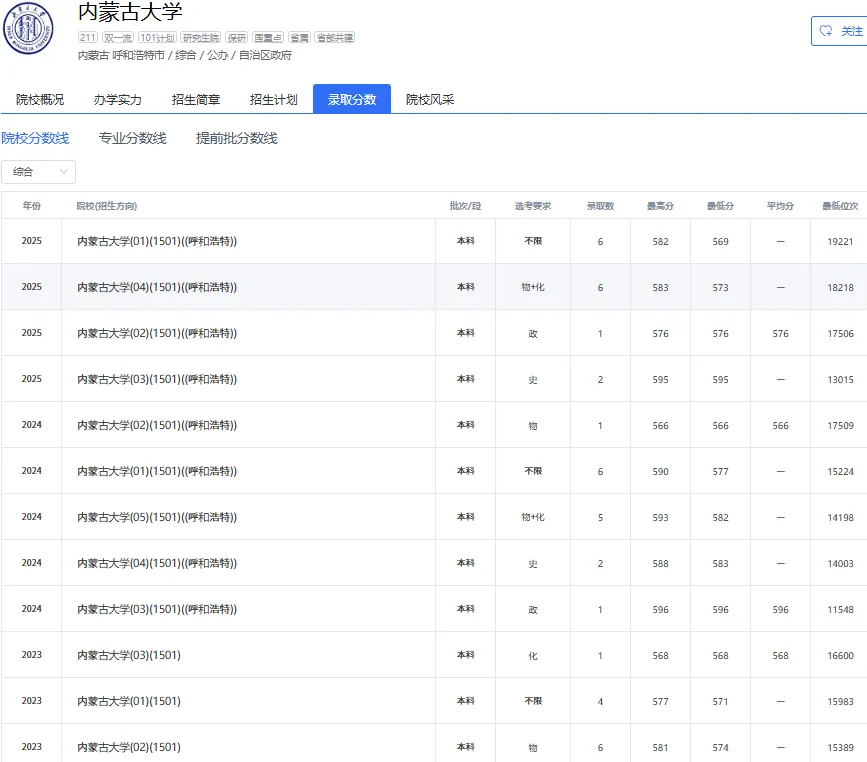Click the 年份 column header
867x762 pixels.
coord(32,206)
